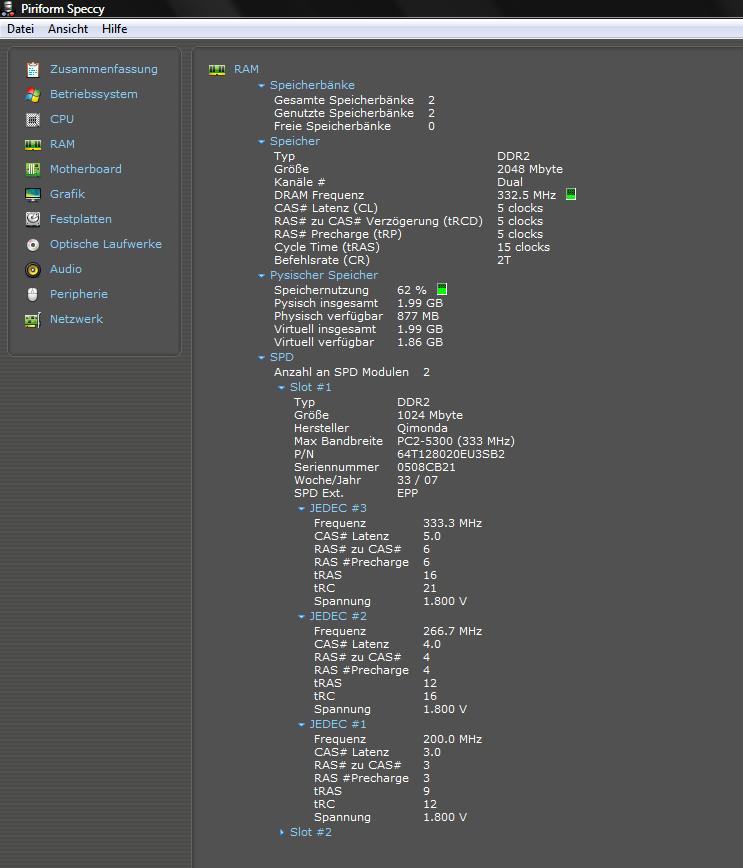Open the Zusammenfassung section
743x868 pixels.
104,69
